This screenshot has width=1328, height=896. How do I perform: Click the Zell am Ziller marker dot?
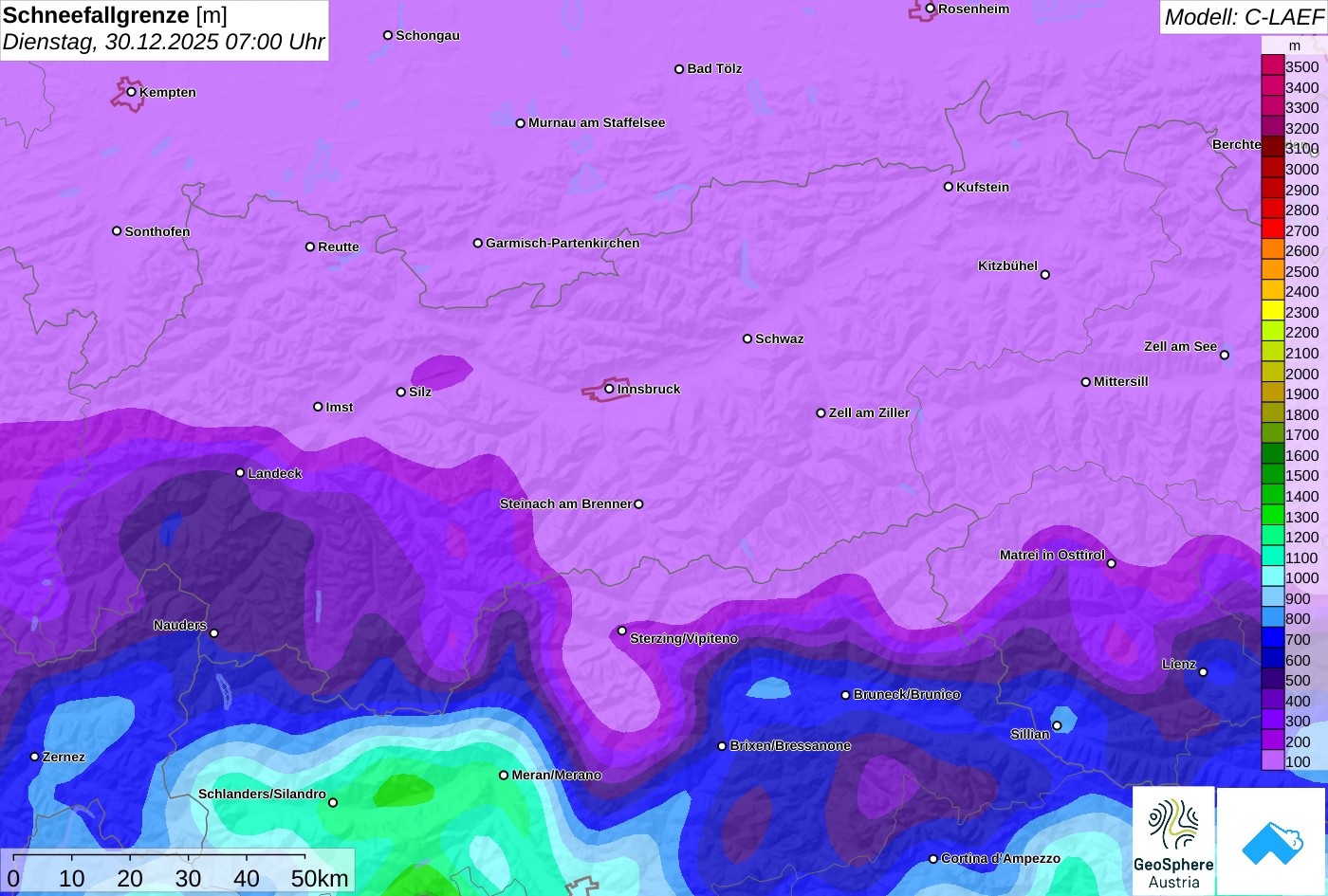tap(821, 412)
